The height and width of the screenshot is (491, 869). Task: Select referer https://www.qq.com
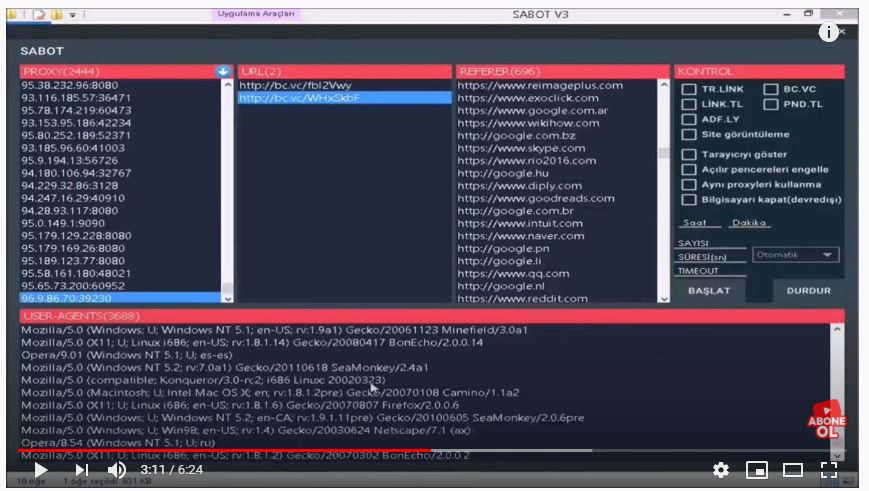(556, 273)
